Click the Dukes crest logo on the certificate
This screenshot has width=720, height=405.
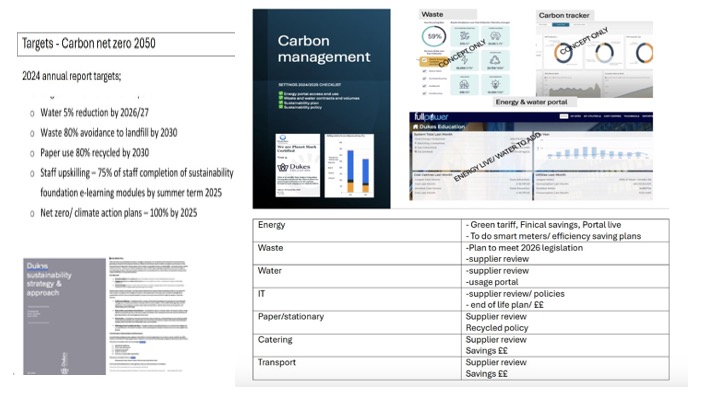click(x=283, y=168)
